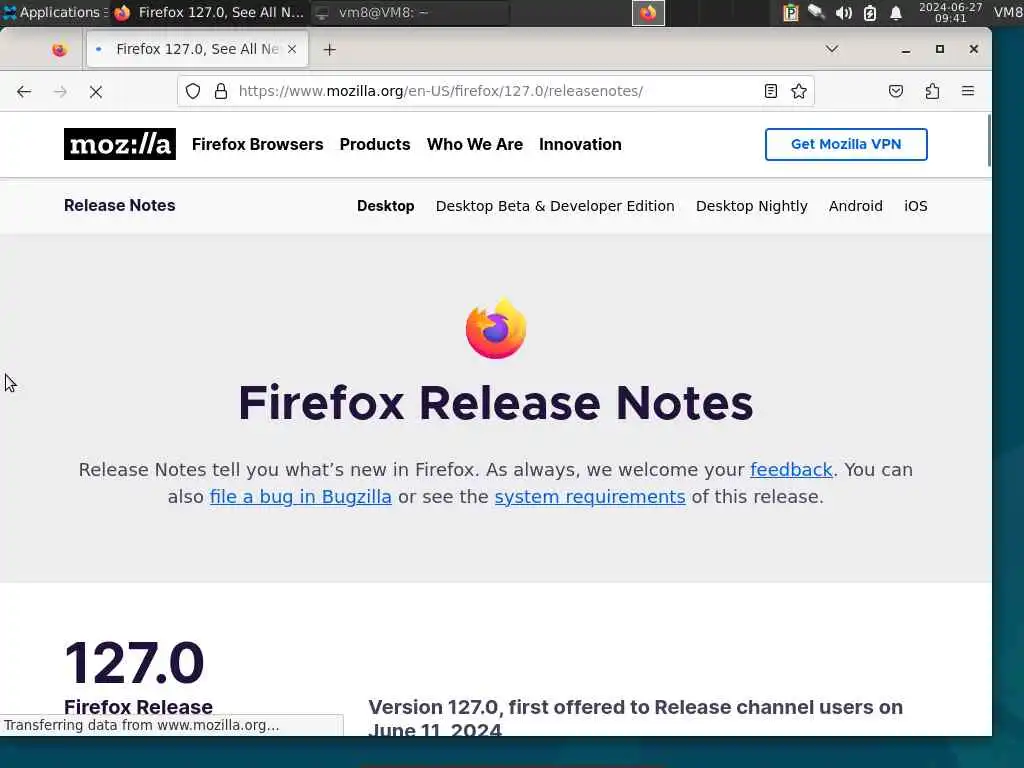Click the panel clock date and time

tap(950, 12)
